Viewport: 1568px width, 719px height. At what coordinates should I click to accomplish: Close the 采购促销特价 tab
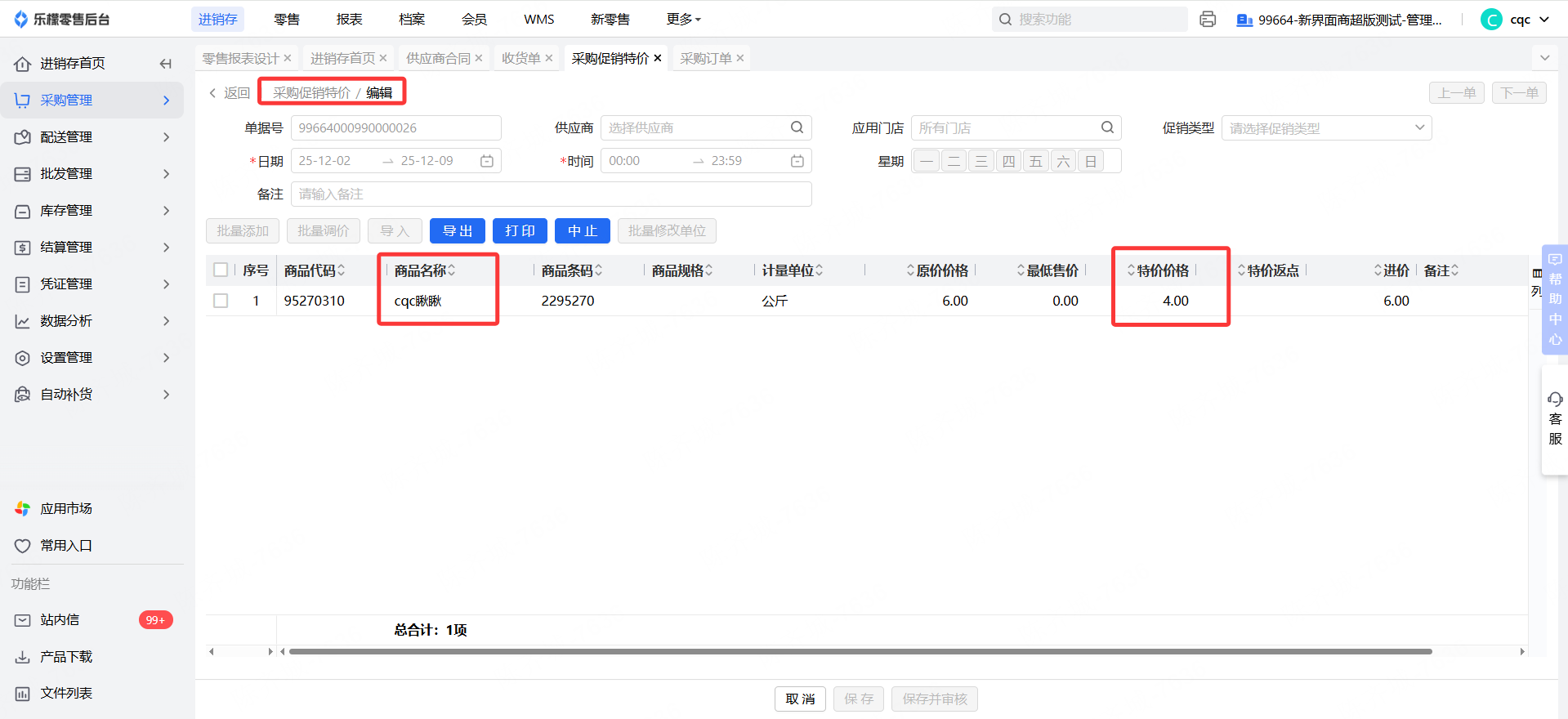tap(658, 58)
